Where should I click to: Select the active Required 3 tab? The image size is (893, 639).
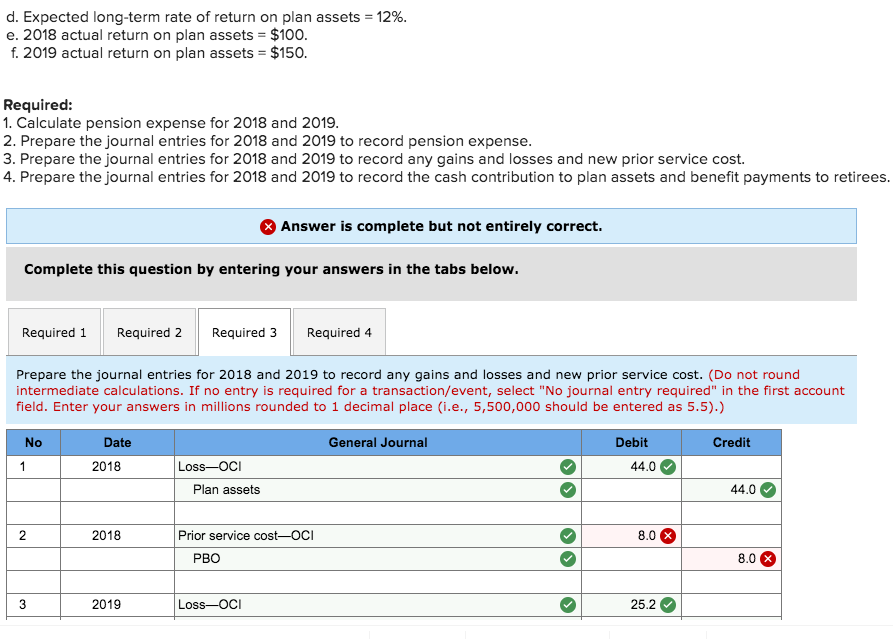pos(245,332)
